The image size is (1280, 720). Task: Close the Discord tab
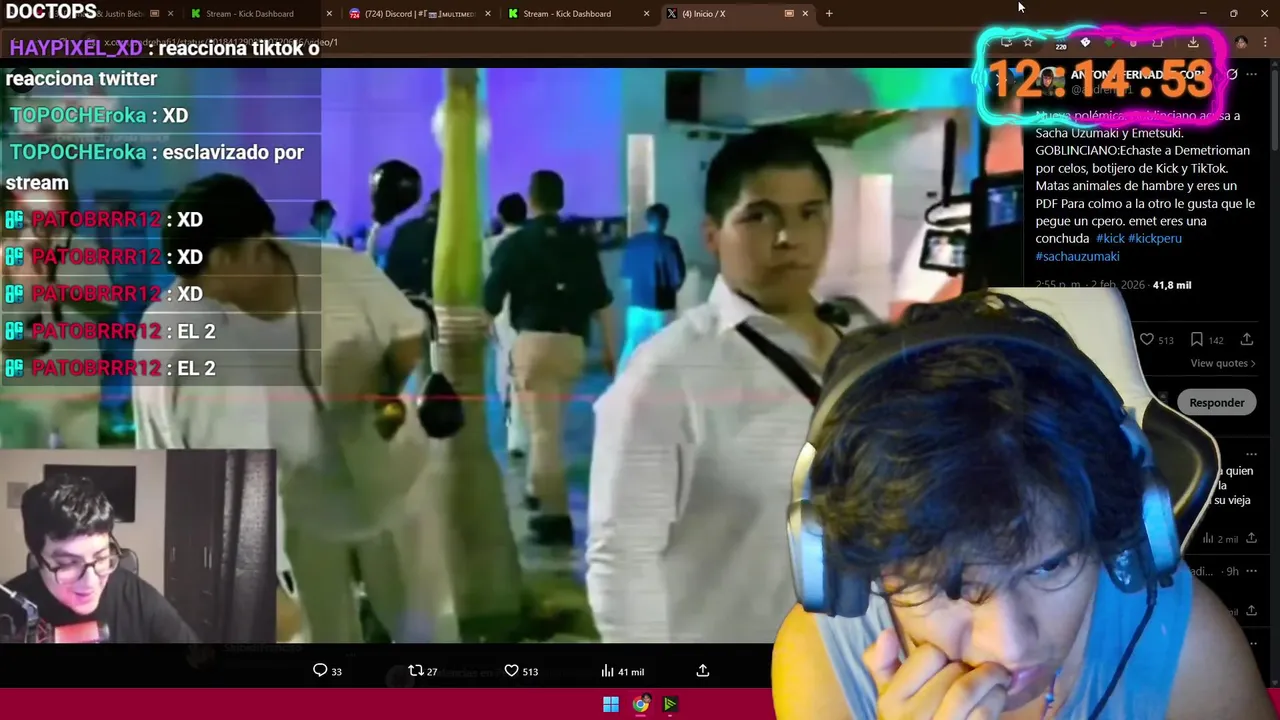pyautogui.click(x=488, y=14)
